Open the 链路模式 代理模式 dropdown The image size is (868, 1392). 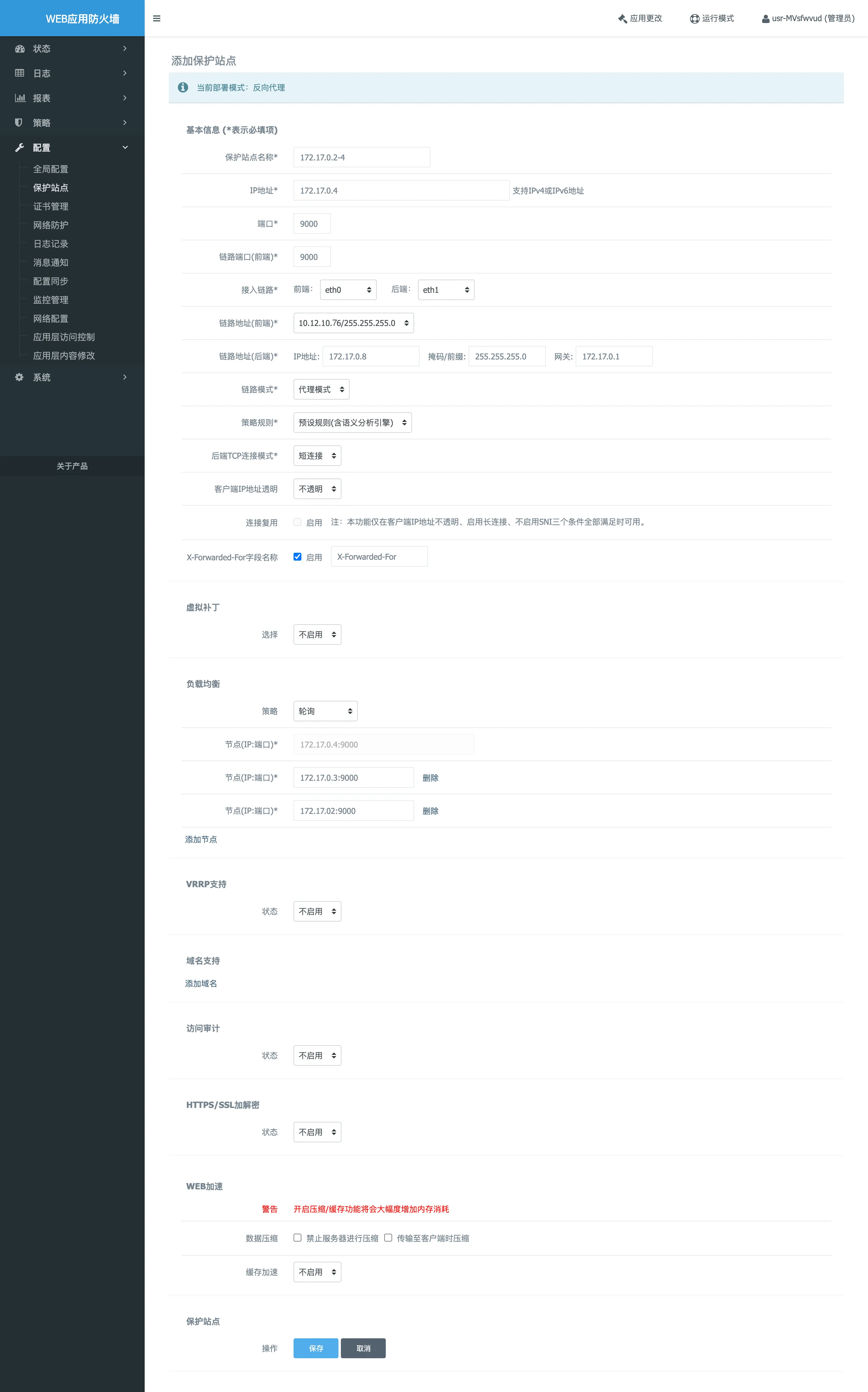point(321,389)
